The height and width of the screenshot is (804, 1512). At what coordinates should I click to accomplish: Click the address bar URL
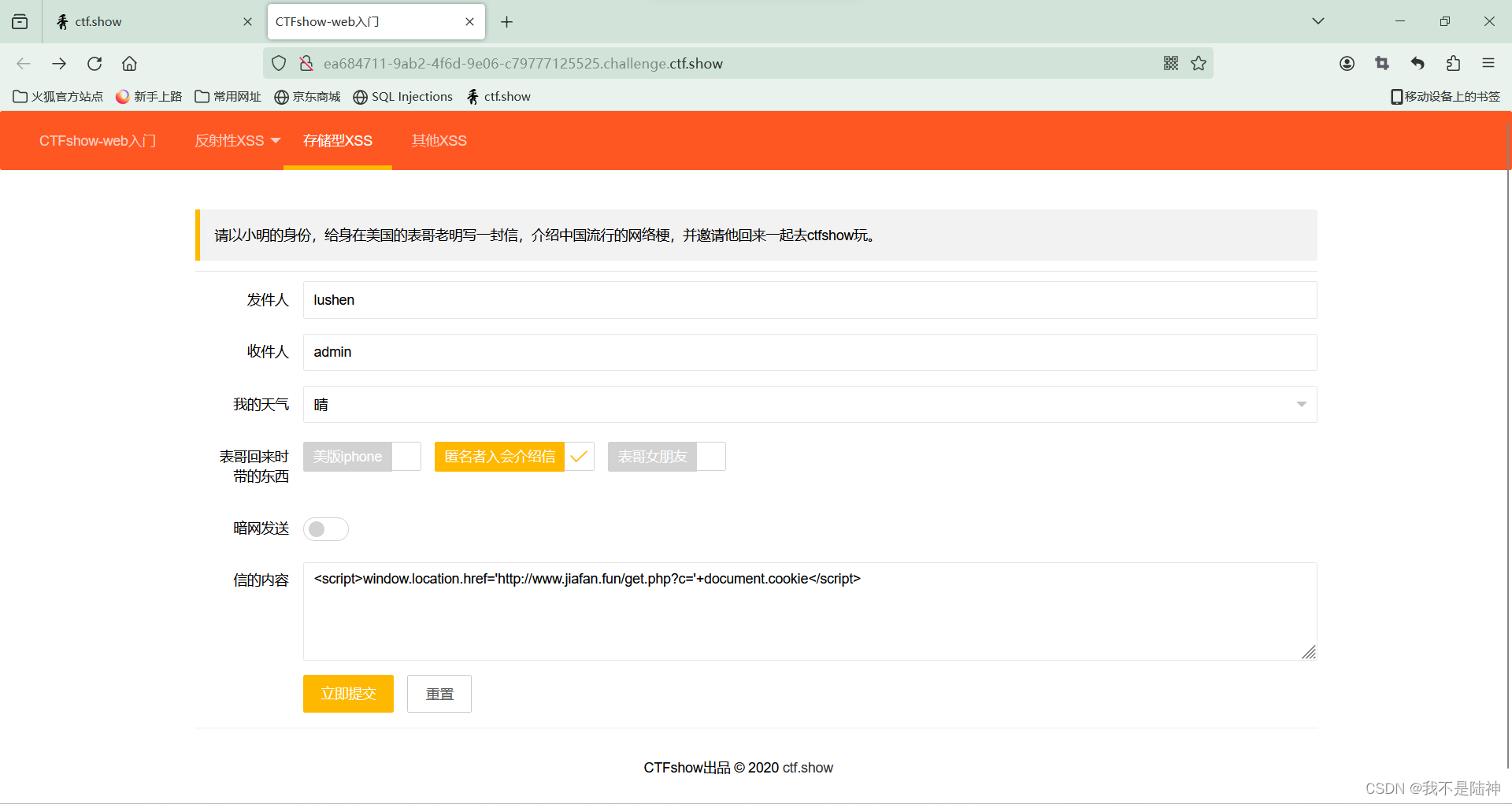(x=523, y=64)
